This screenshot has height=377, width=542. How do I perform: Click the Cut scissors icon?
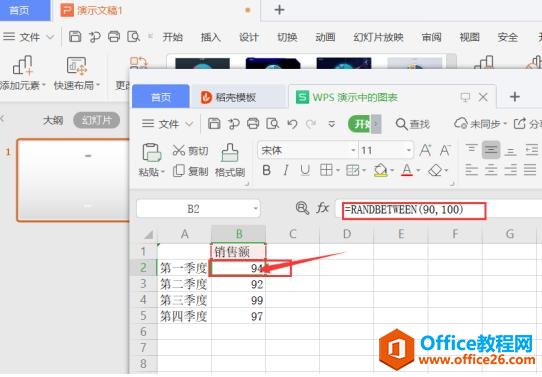click(x=179, y=150)
